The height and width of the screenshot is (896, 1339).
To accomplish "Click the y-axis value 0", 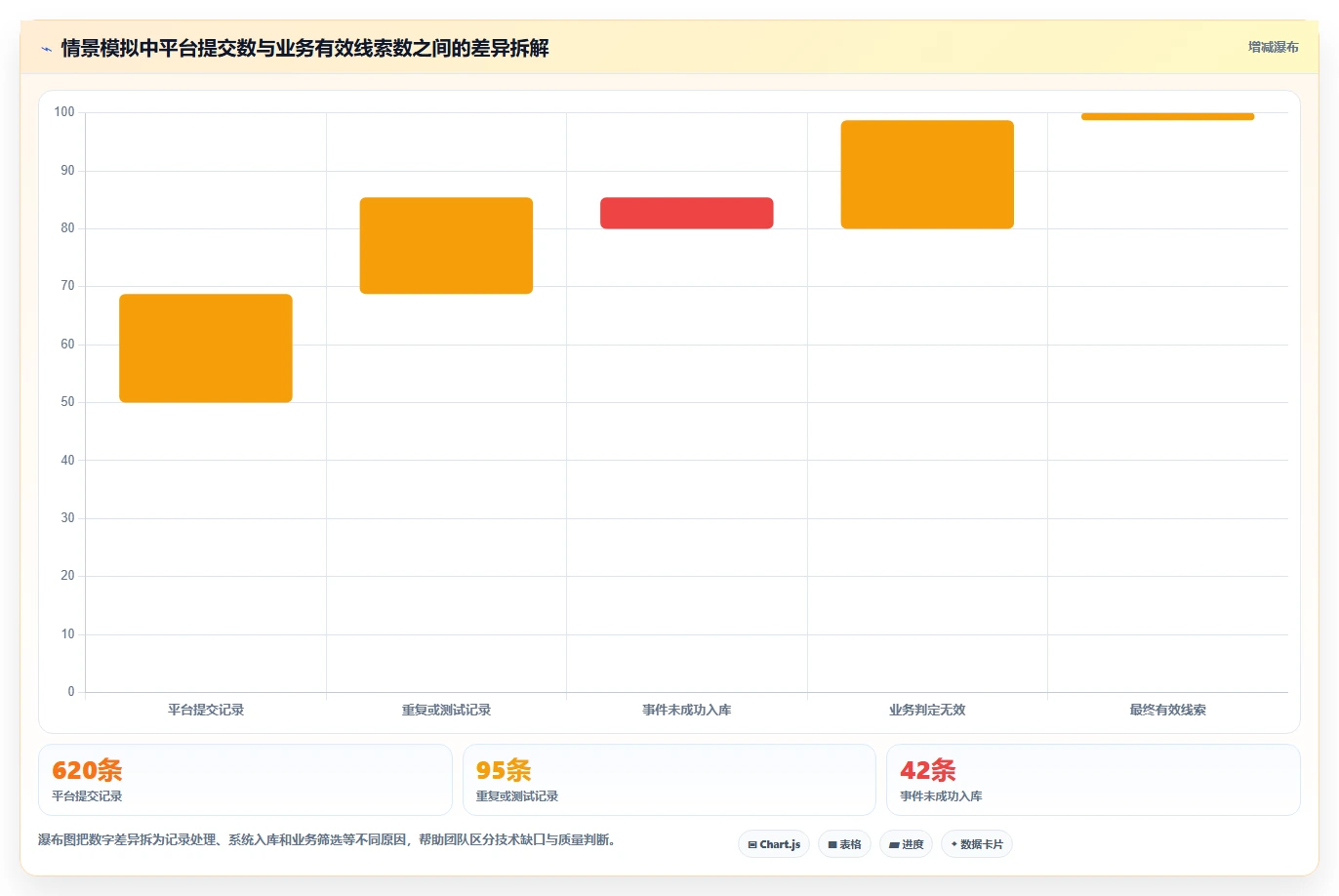I will [x=71, y=692].
